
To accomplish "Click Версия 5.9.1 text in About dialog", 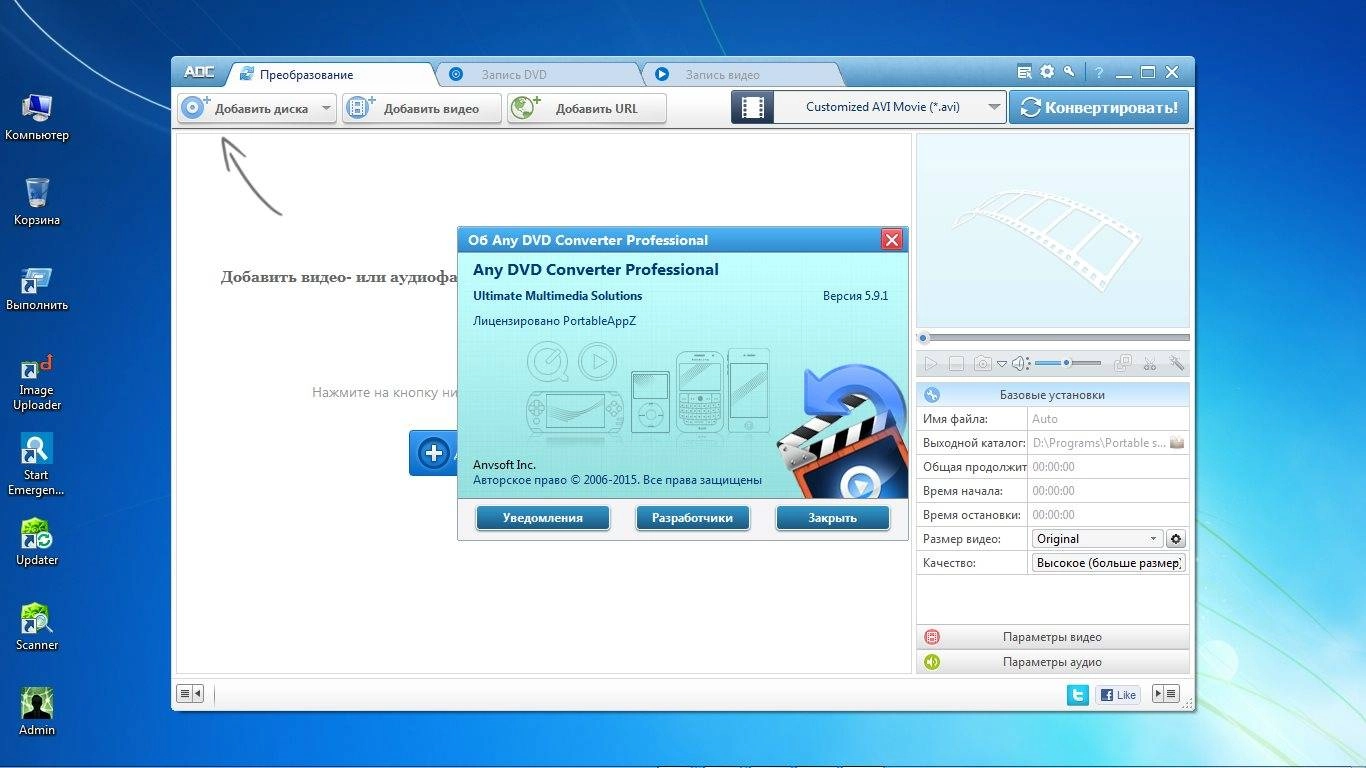I will tap(855, 296).
